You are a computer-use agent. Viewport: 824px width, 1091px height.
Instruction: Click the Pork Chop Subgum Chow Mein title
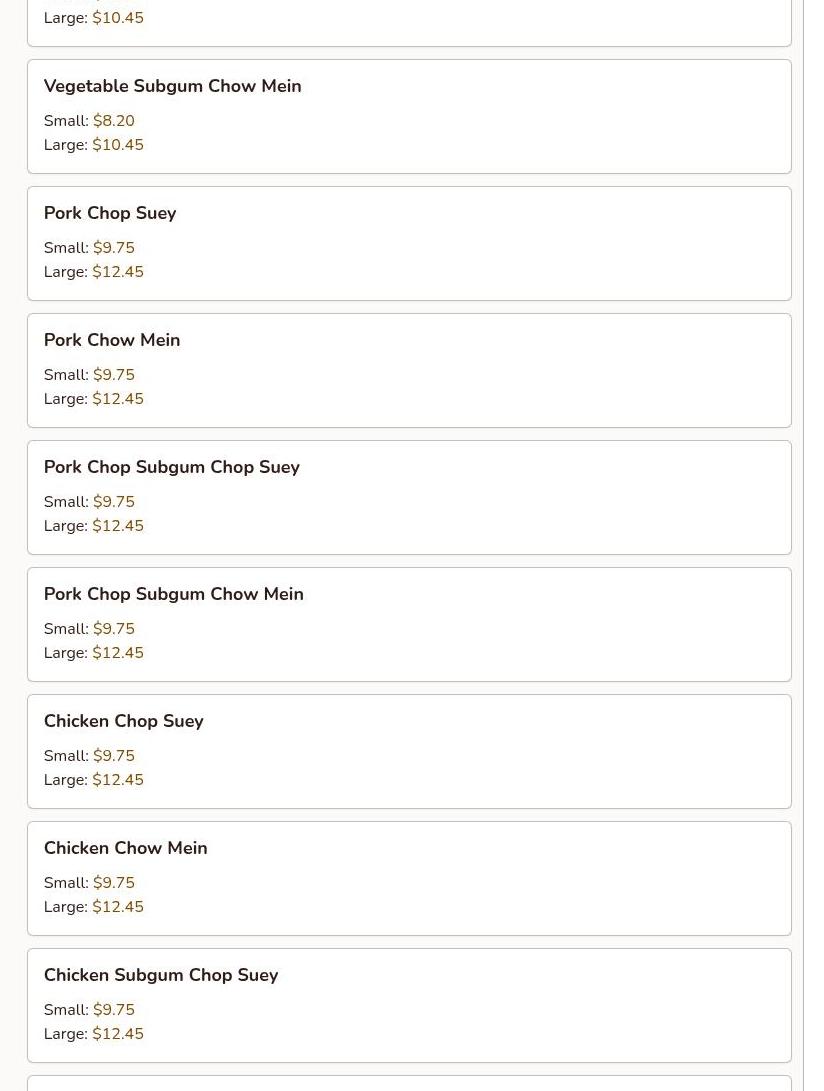click(x=173, y=594)
